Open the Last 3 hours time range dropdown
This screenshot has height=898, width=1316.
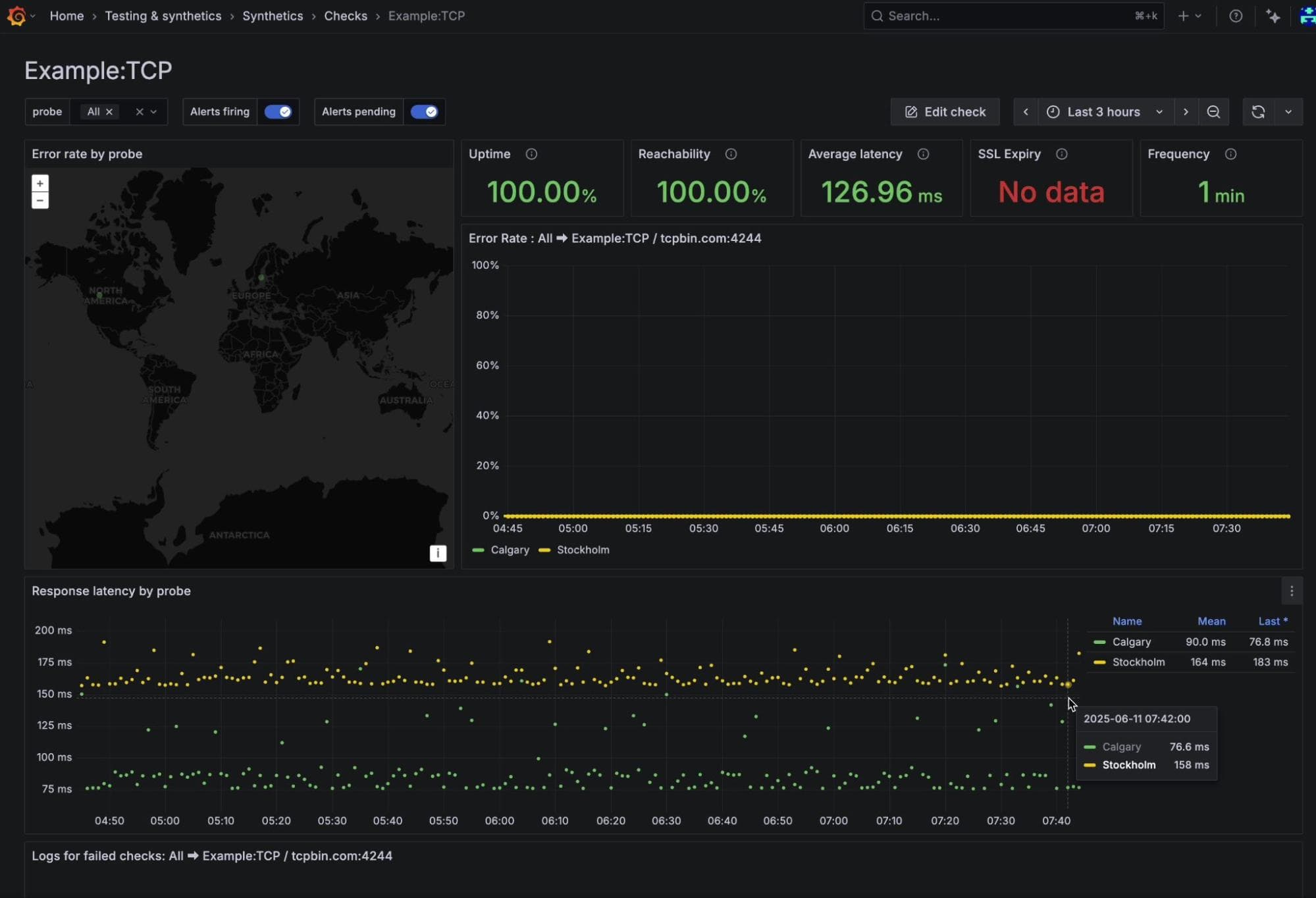pos(1105,112)
